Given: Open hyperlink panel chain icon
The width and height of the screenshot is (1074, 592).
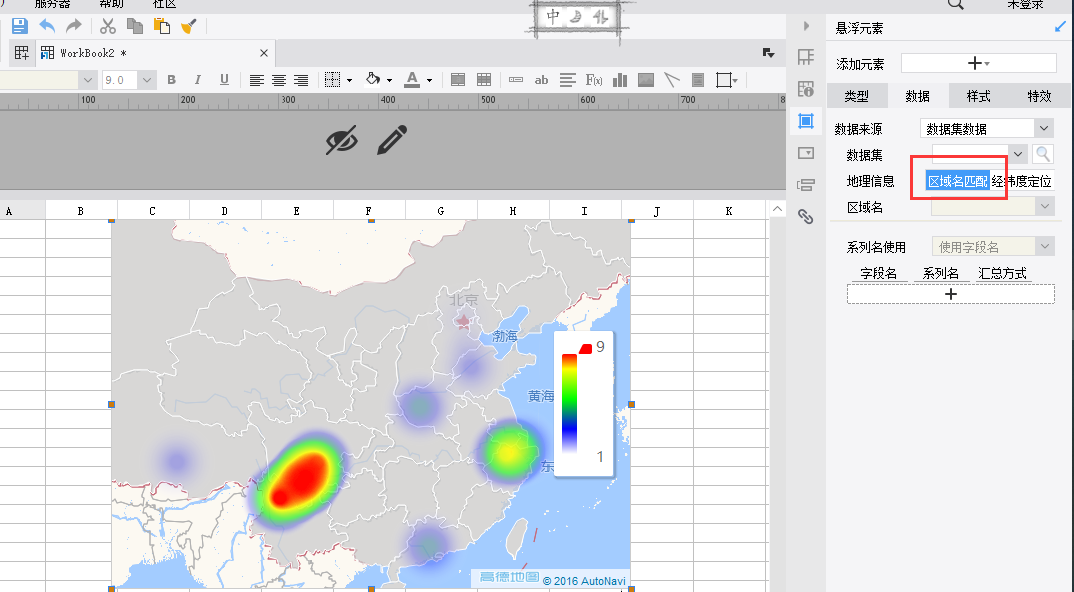Looking at the screenshot, I should (x=806, y=217).
